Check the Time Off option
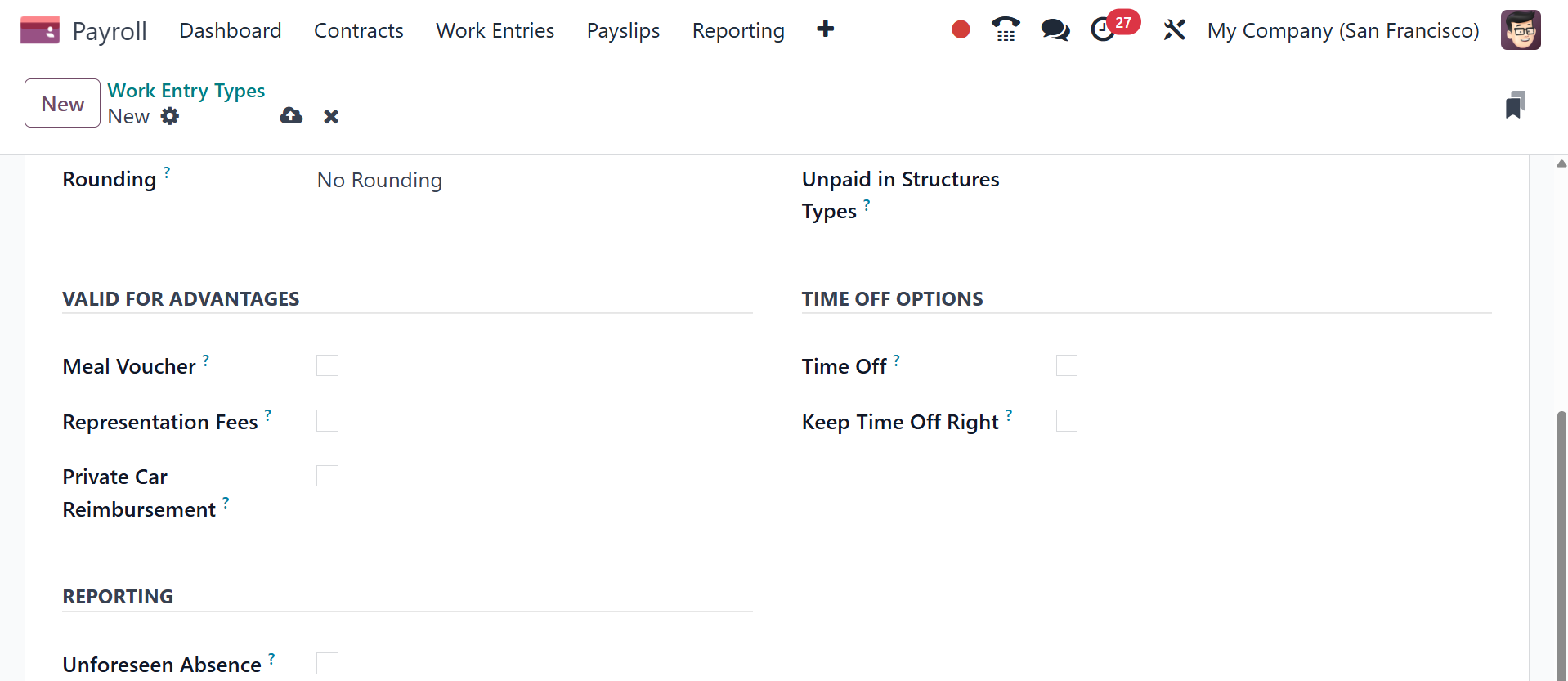Viewport: 1568px width, 681px height. tap(1066, 365)
